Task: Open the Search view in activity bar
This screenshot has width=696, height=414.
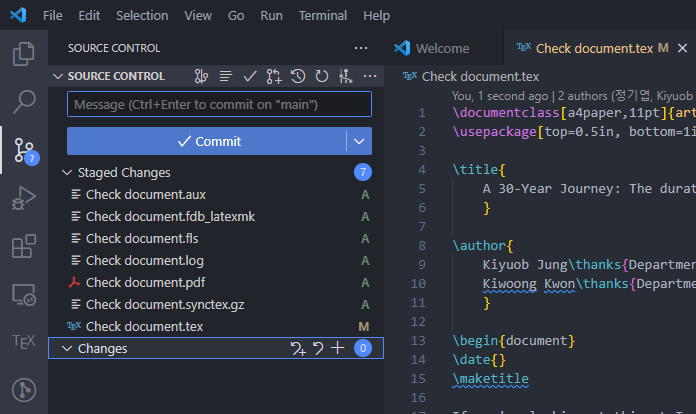Action: pyautogui.click(x=24, y=102)
